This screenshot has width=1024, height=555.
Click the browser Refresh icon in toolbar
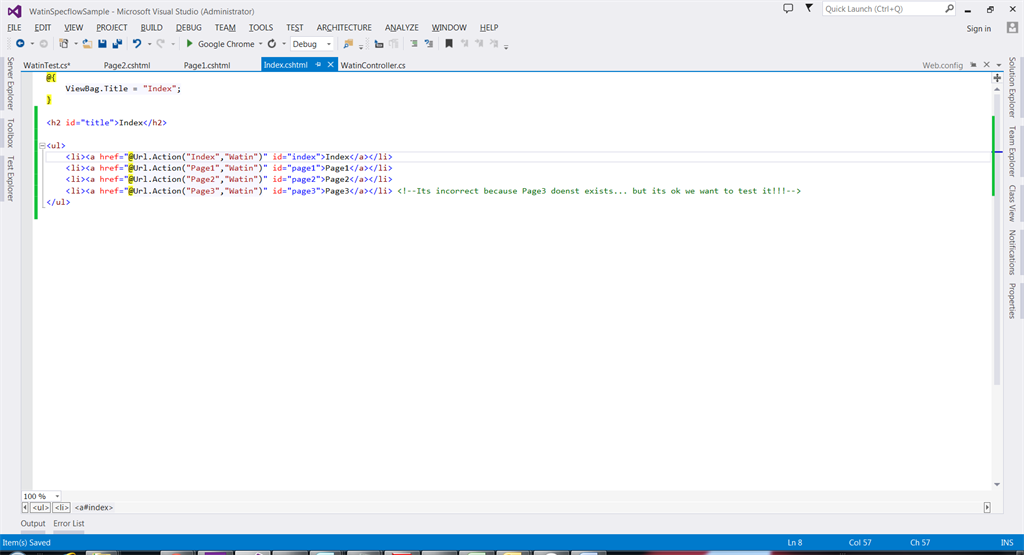click(272, 44)
